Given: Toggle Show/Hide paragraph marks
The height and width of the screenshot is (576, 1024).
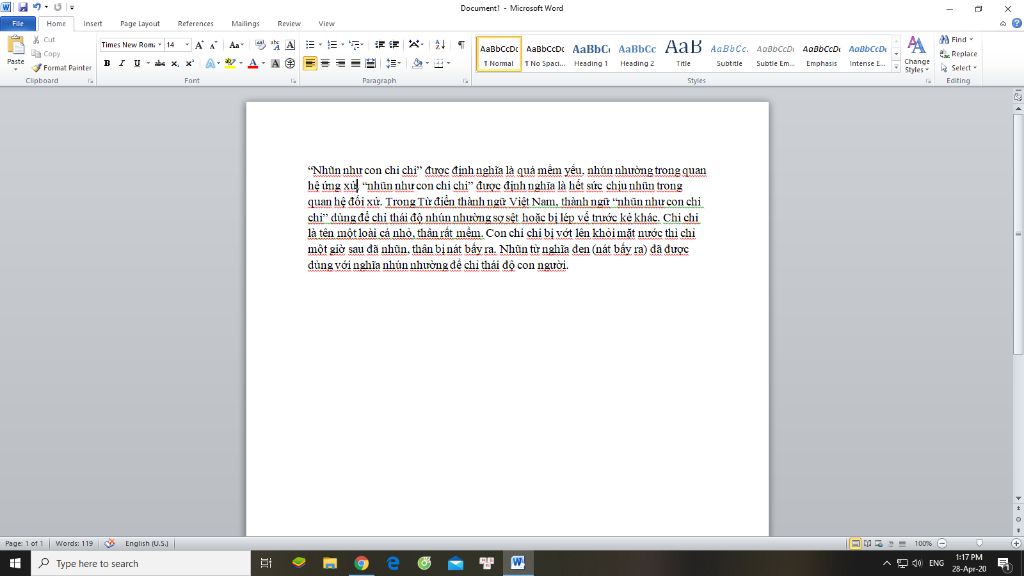Looking at the screenshot, I should [461, 45].
